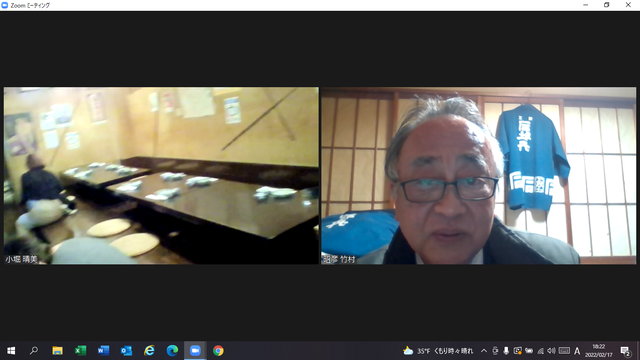
Task: Restore down the Zoom meeting window
Action: pos(607,5)
